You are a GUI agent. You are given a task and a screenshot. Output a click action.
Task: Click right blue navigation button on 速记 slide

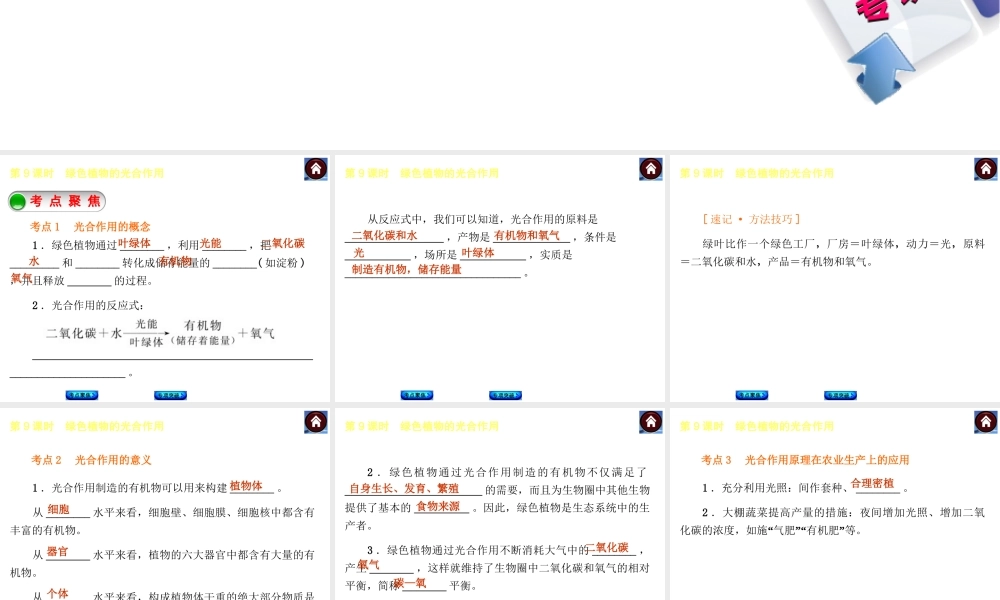click(840, 395)
